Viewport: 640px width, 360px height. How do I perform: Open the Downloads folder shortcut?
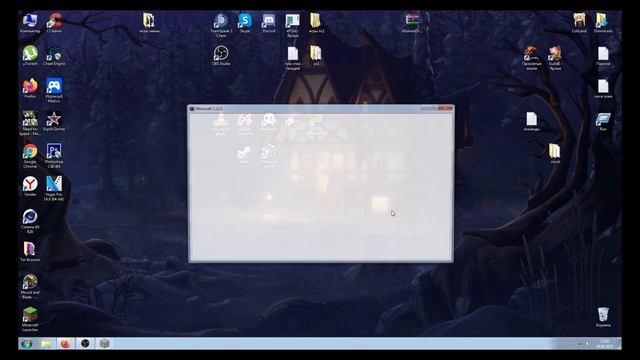click(x=603, y=23)
